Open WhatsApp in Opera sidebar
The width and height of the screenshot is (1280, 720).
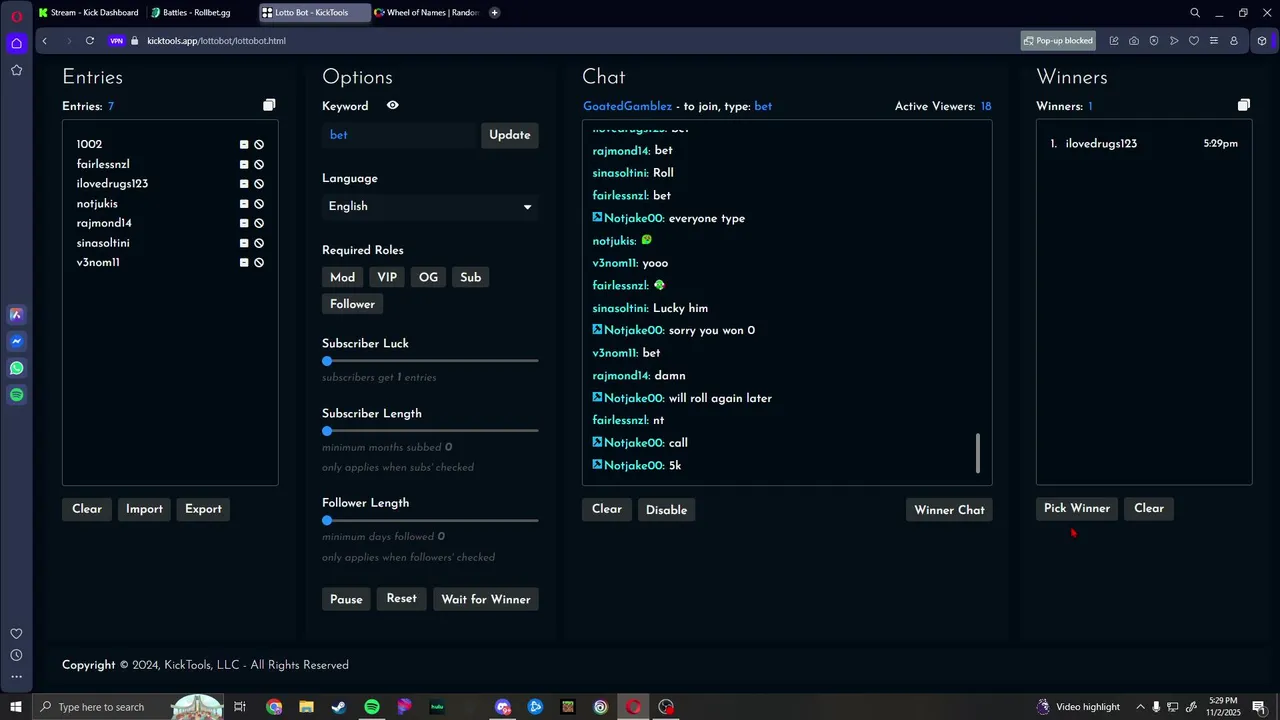tap(16, 368)
